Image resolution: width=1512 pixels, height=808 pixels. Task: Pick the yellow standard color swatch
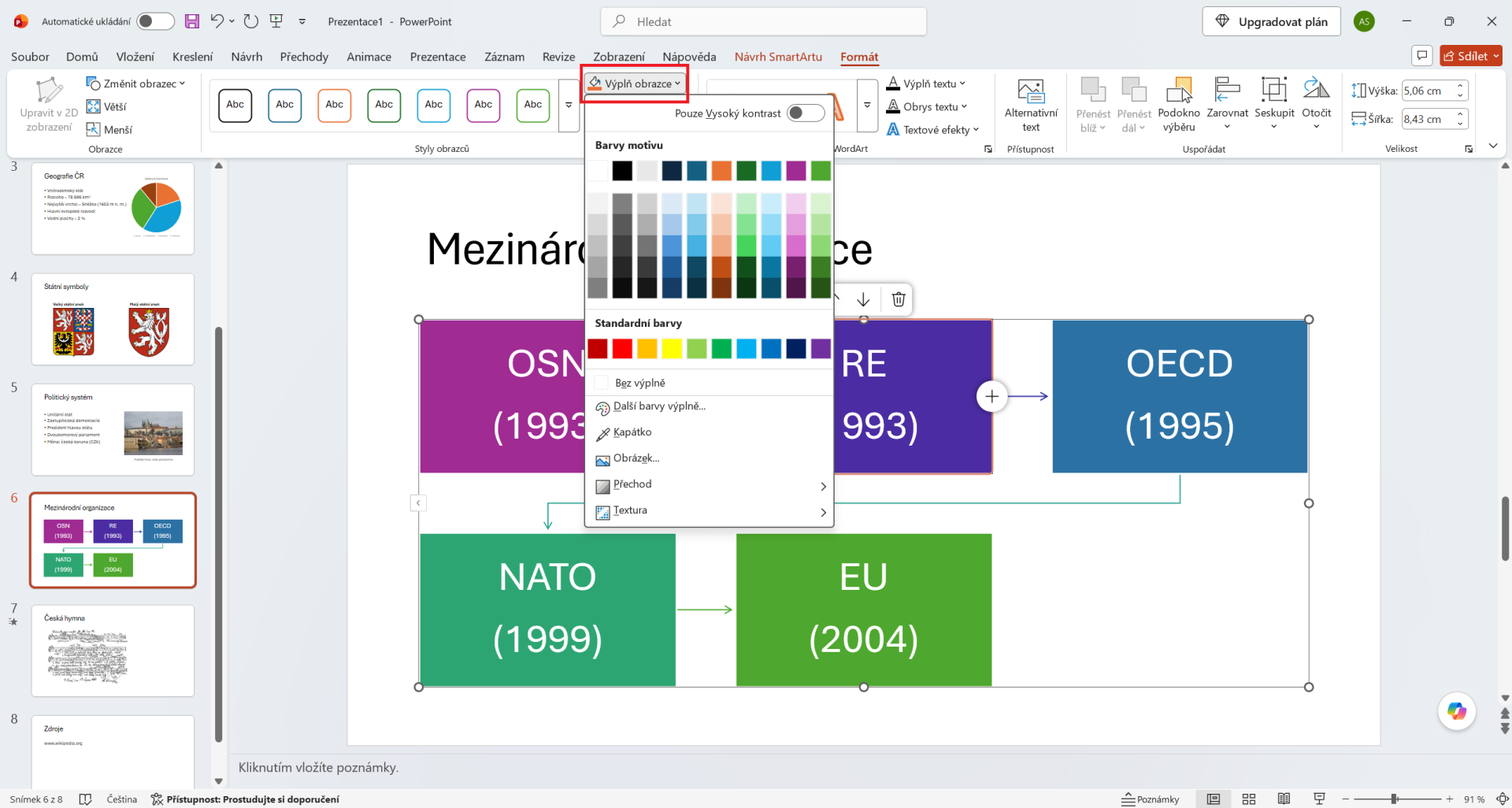672,348
